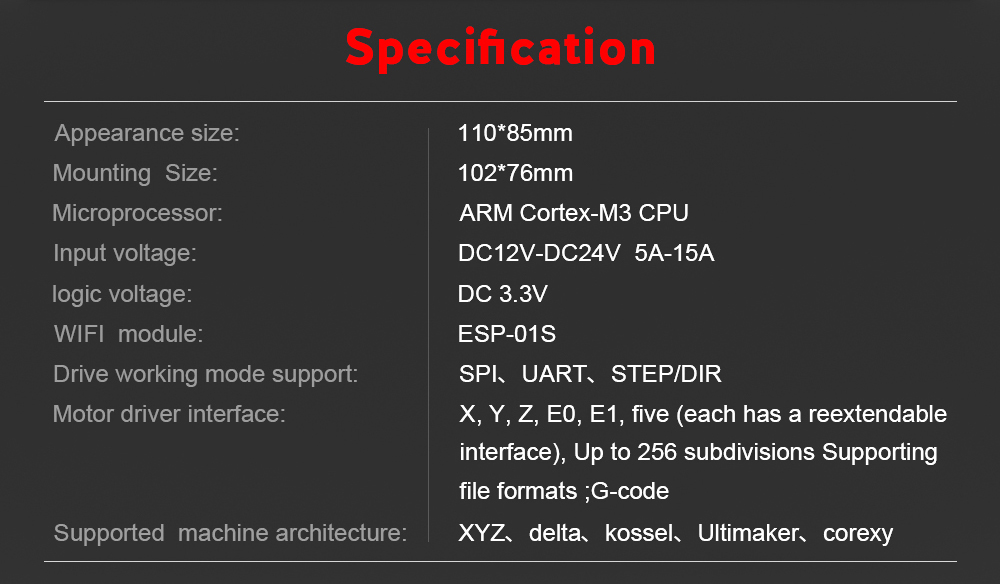The height and width of the screenshot is (584, 1000).
Task: Click the file formats ;G-code line
Action: 564,491
